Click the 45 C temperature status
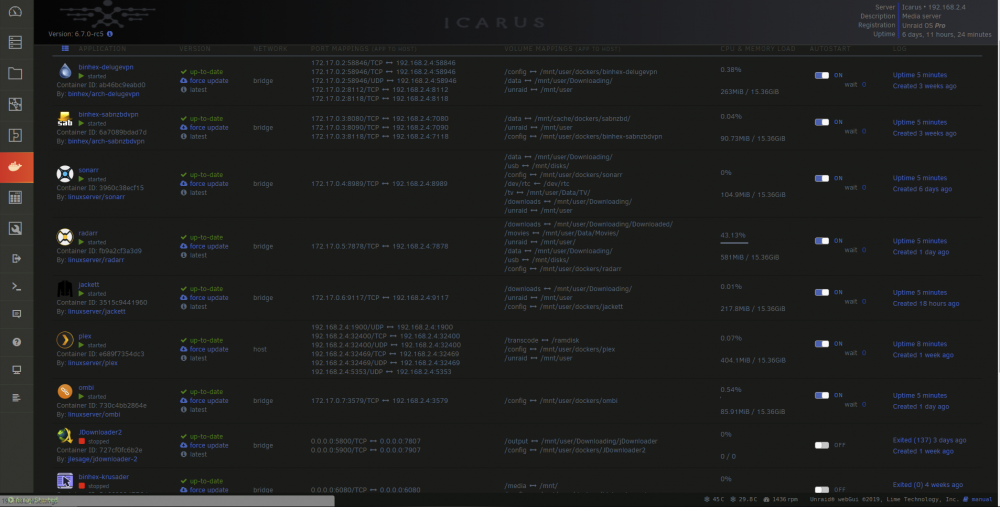1000x507 pixels. click(714, 499)
